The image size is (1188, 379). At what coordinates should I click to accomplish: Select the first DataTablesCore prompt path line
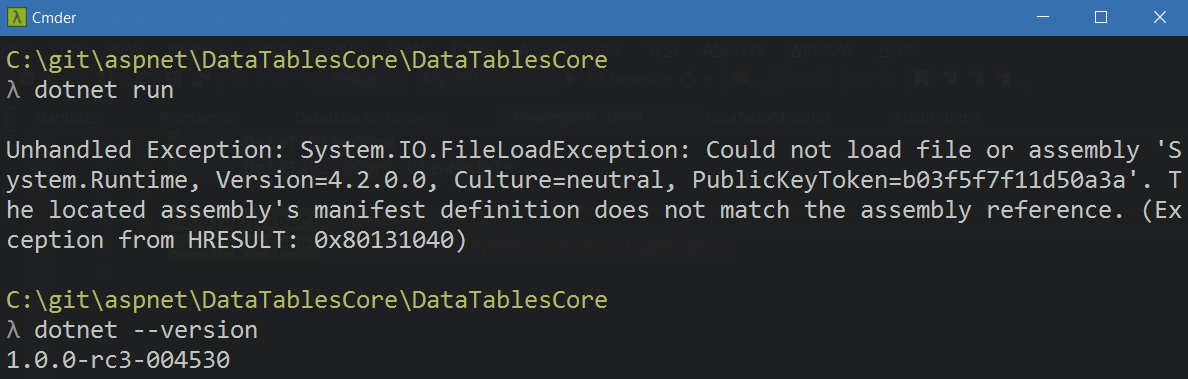[x=307, y=60]
